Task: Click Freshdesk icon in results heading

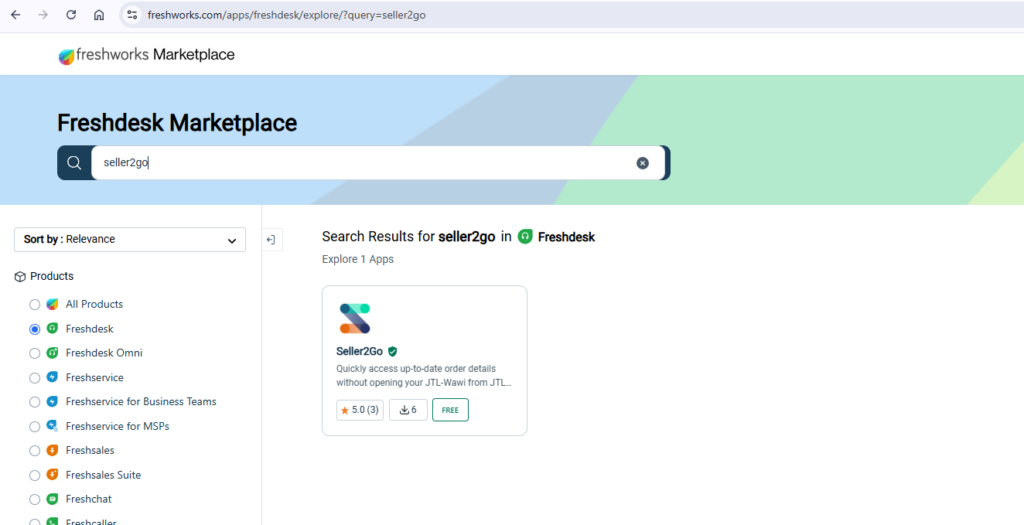Action: 525,236
